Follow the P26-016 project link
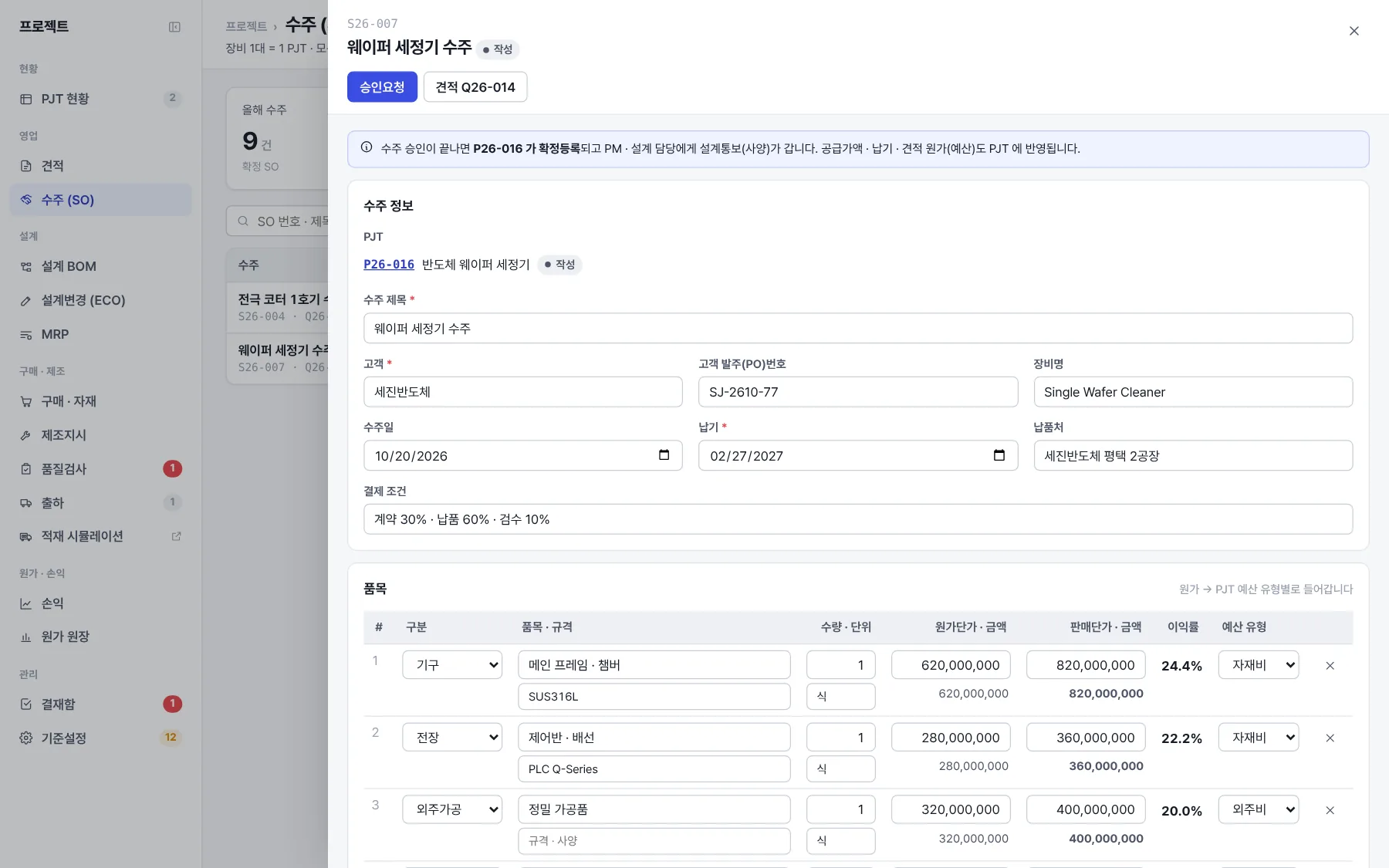This screenshot has width=1389, height=868. pos(389,265)
